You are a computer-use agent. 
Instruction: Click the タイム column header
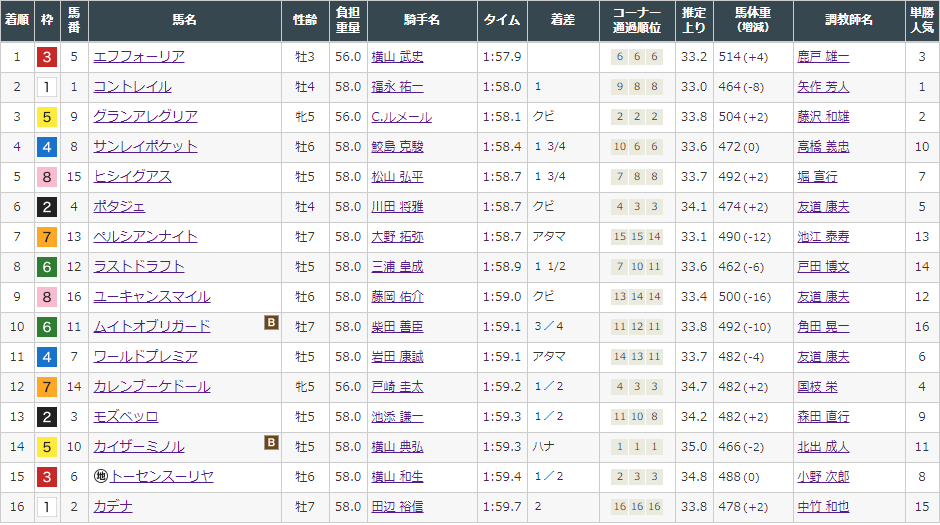pos(502,20)
